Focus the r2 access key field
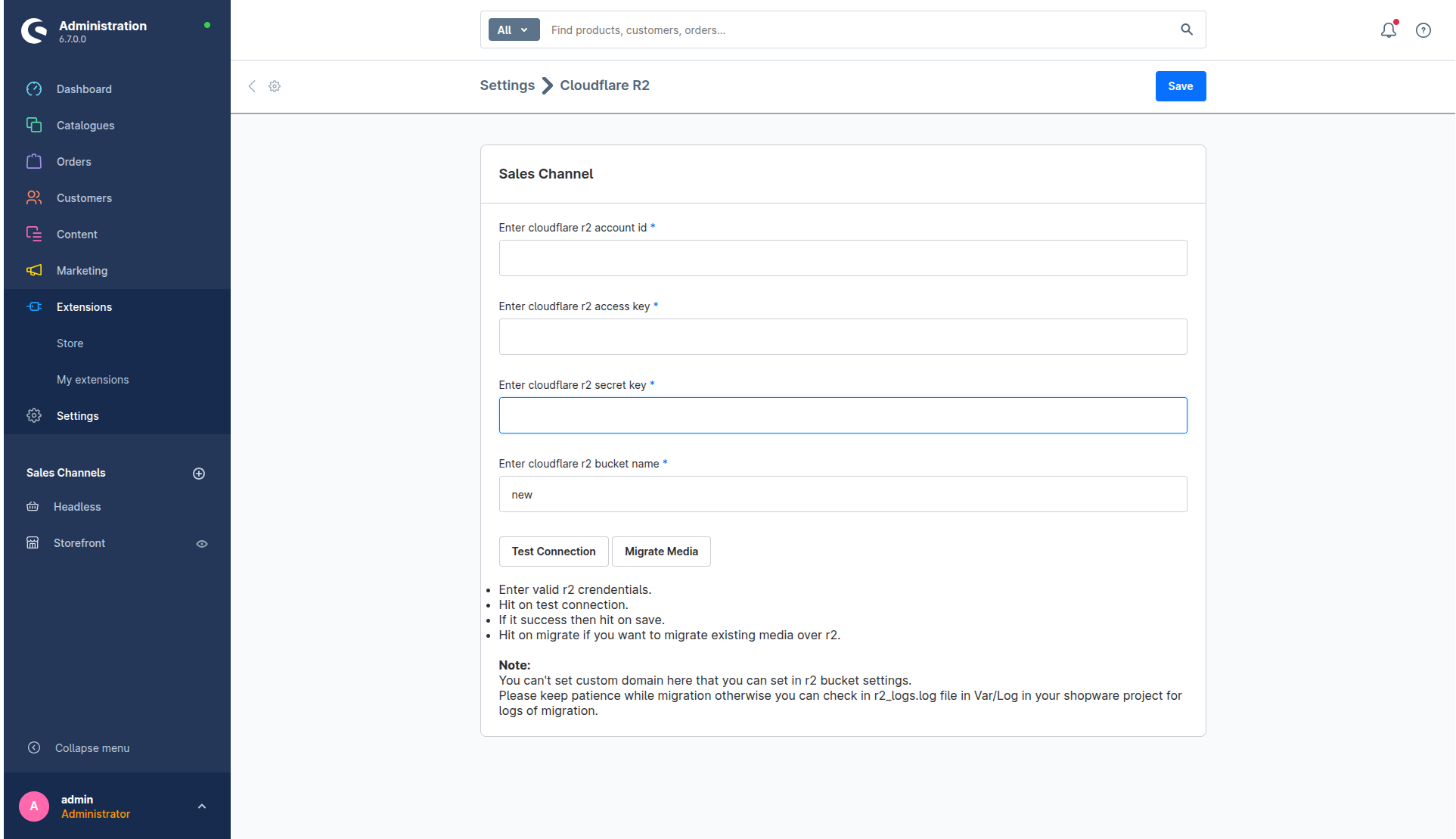1456x839 pixels. (x=843, y=337)
